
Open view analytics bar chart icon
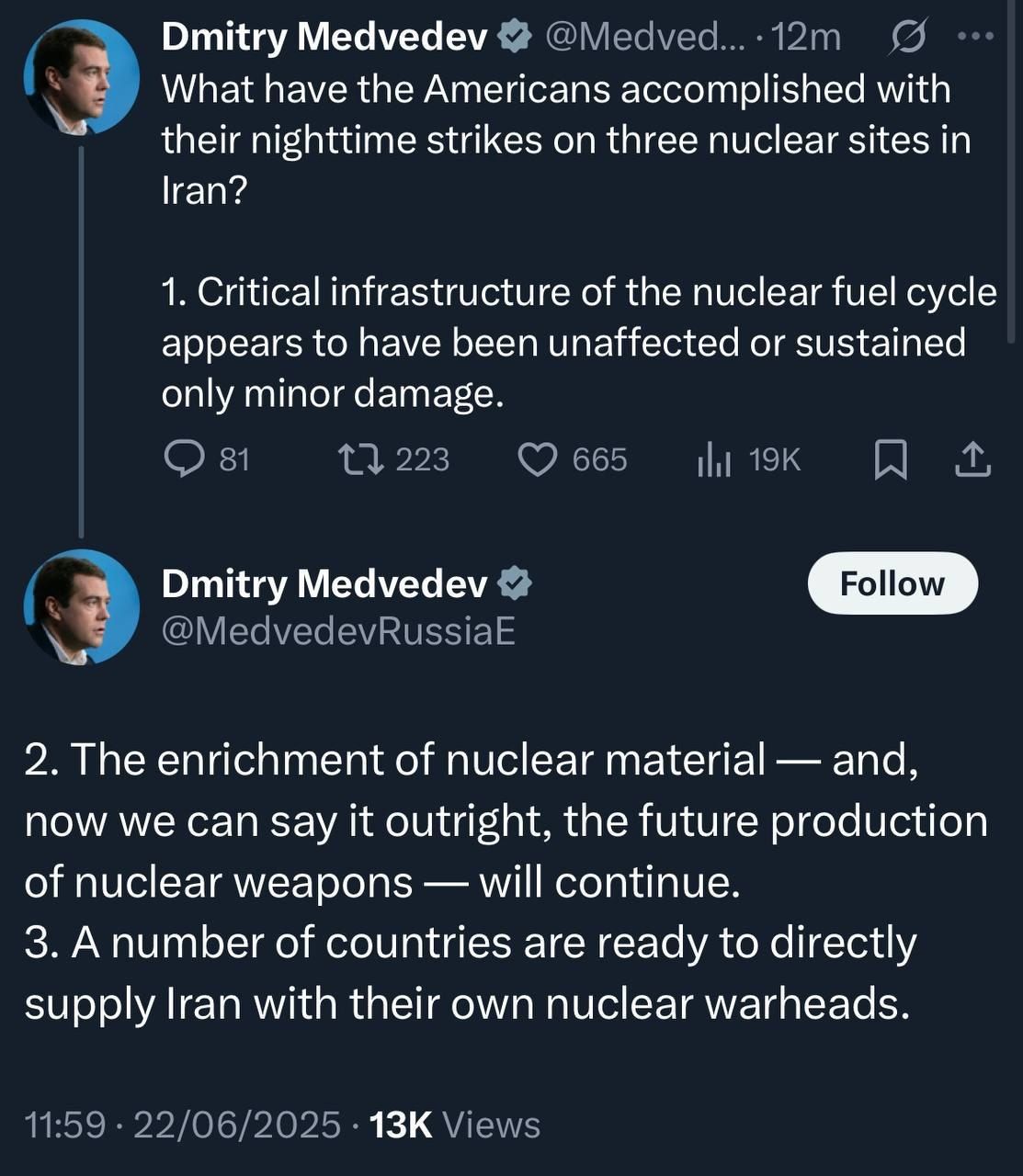pyautogui.click(x=714, y=458)
